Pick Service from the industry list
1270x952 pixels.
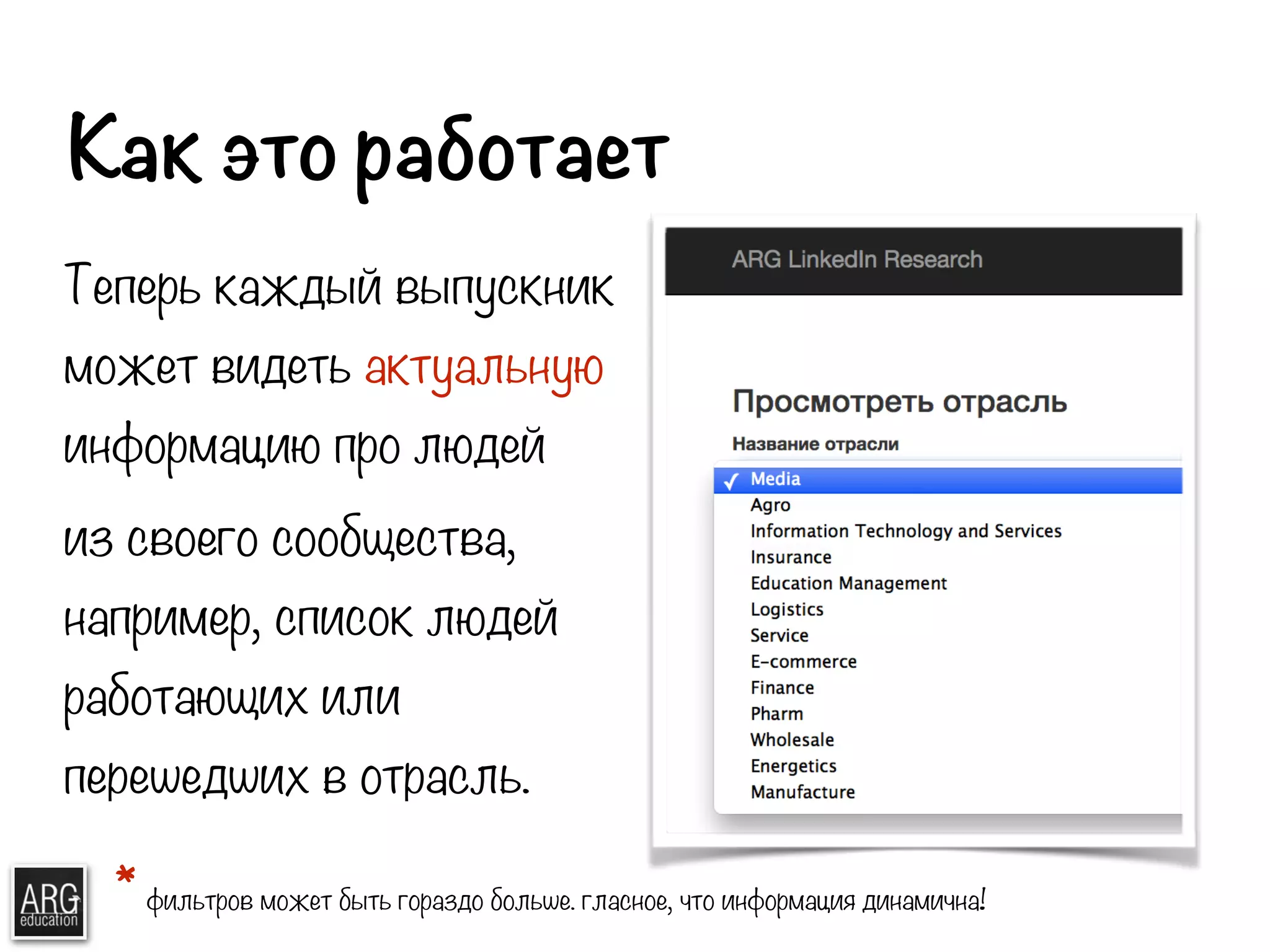948,636
